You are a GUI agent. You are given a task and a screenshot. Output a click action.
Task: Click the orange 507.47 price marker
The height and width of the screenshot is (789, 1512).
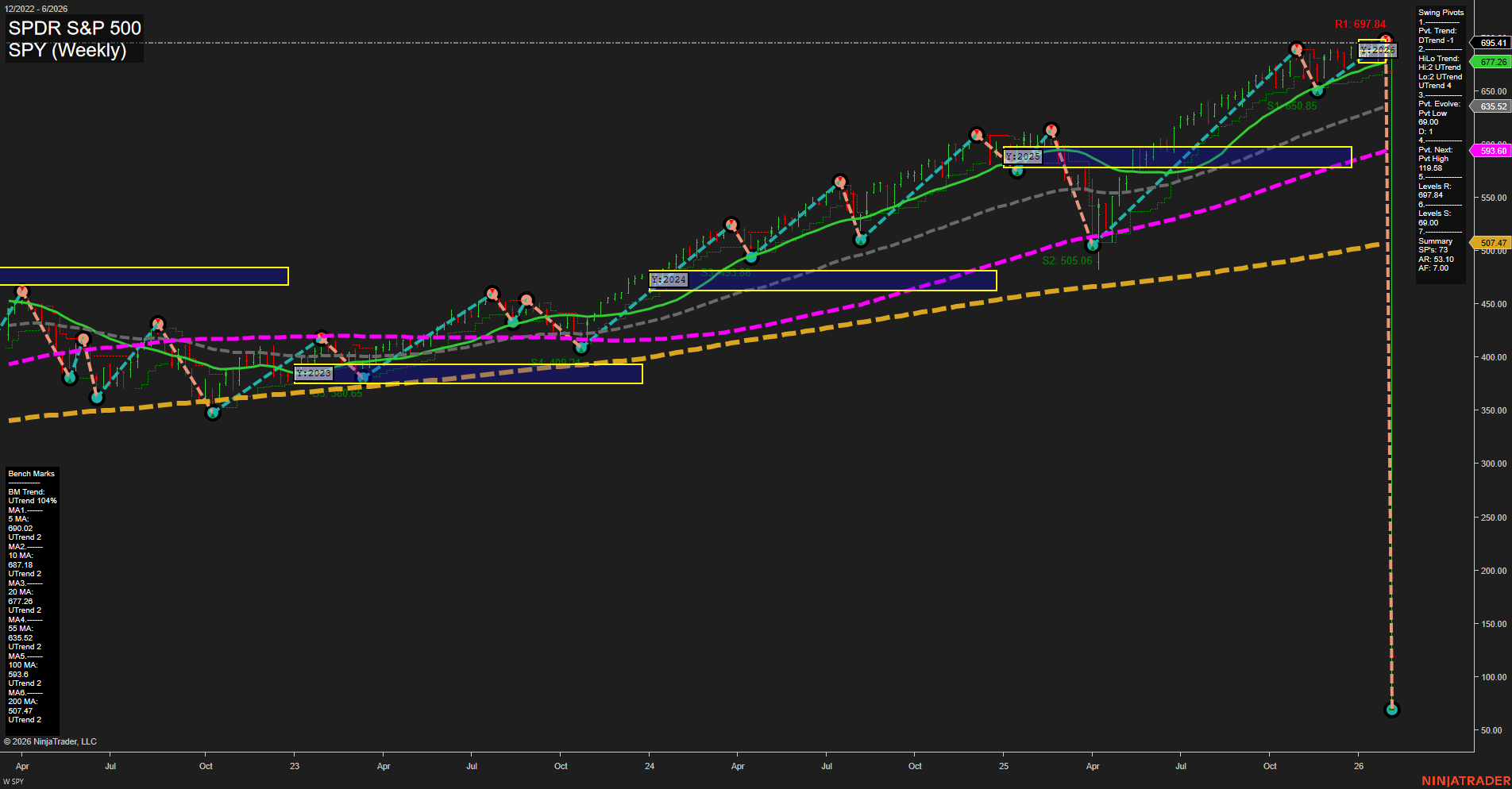tap(1493, 243)
